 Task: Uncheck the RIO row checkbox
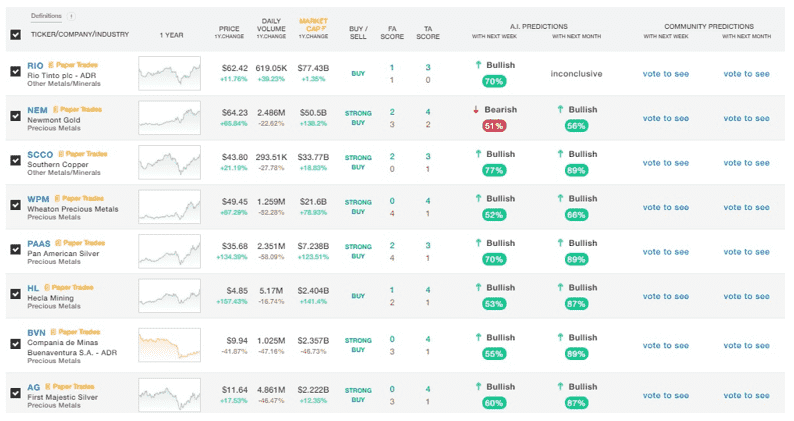(x=16, y=71)
